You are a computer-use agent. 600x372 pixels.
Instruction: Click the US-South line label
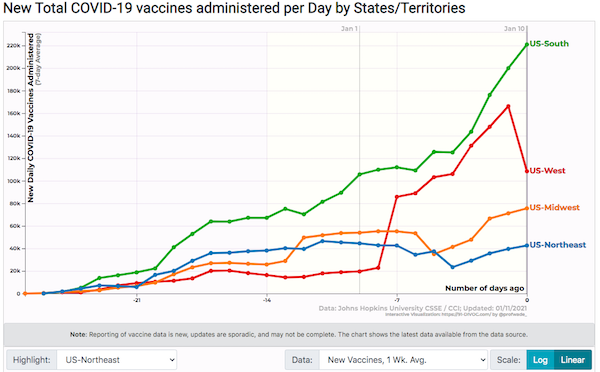coord(549,44)
